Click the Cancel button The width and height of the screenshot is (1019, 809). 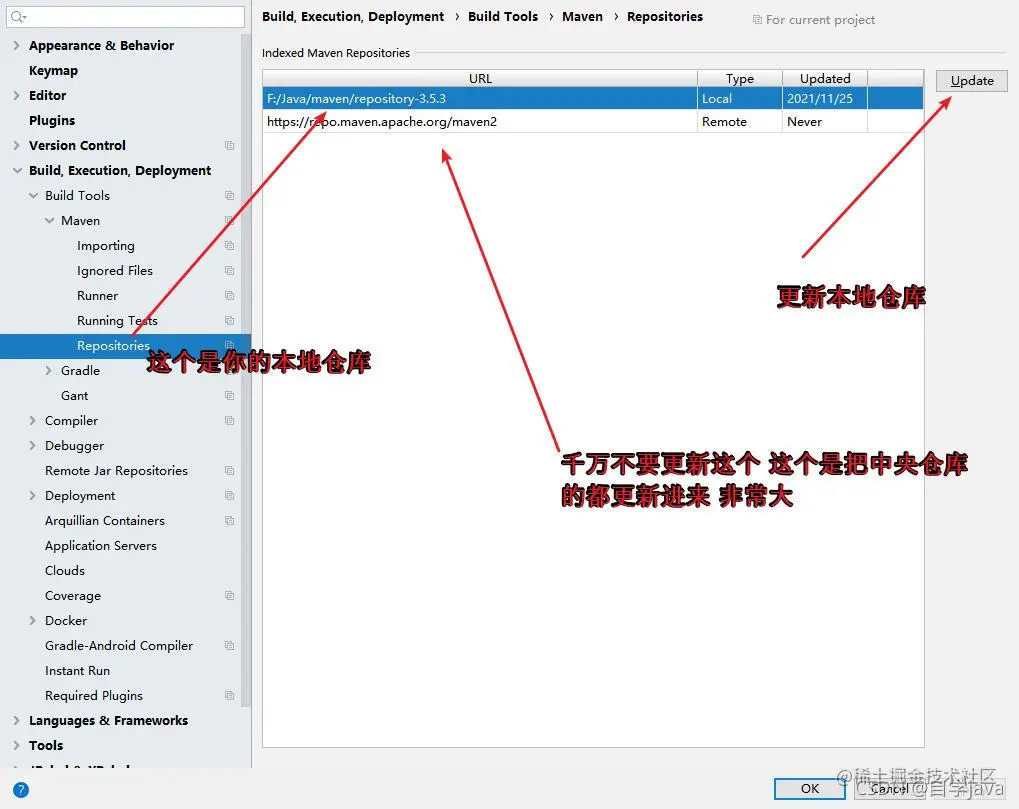click(x=890, y=789)
